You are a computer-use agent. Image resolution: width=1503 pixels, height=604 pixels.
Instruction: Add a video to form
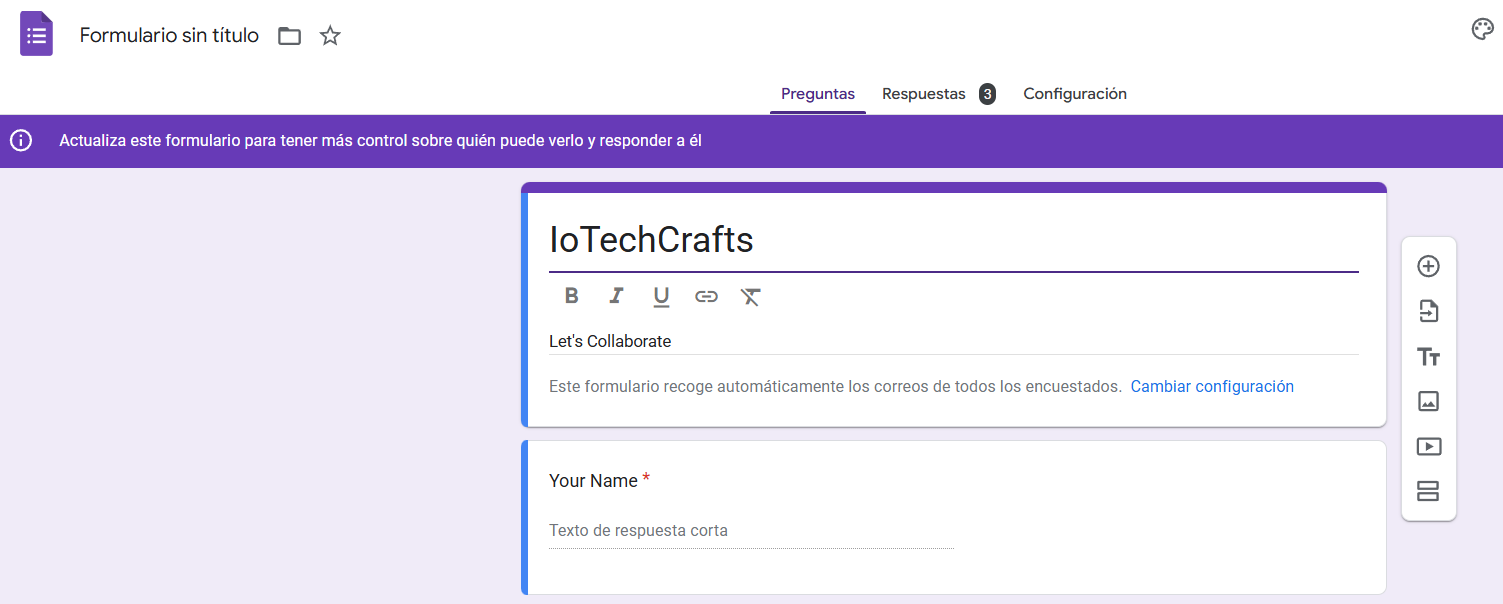[1428, 447]
